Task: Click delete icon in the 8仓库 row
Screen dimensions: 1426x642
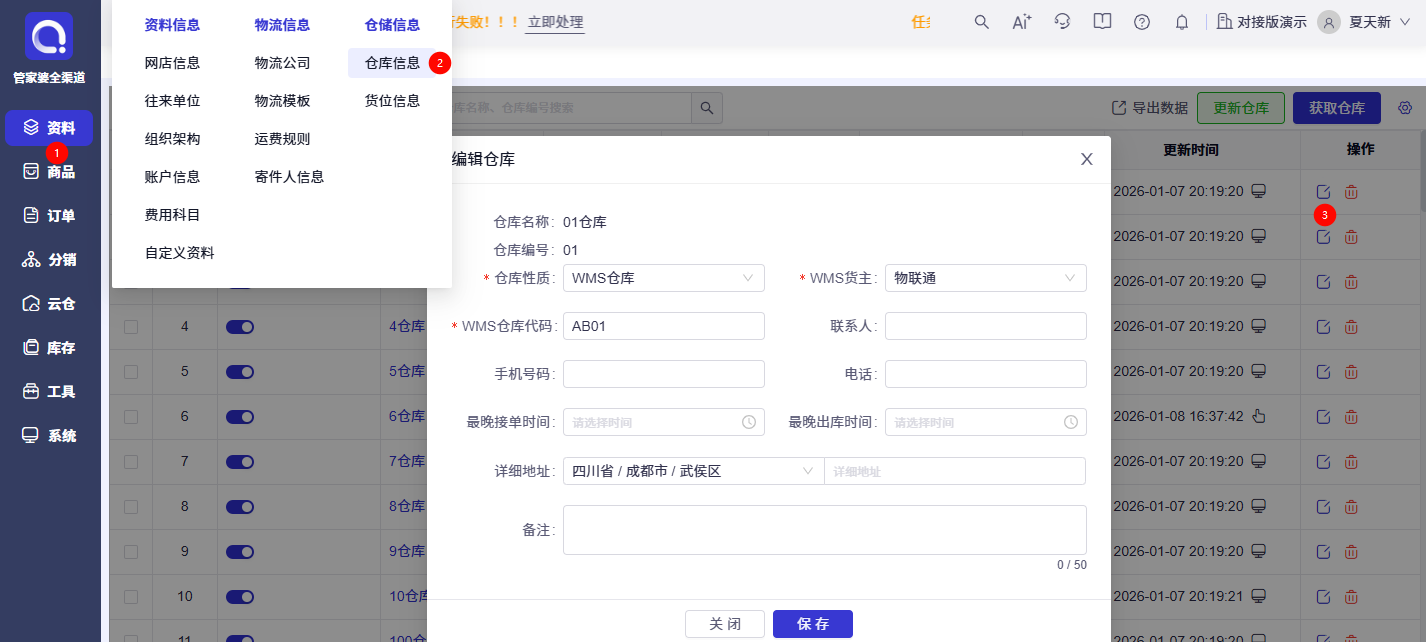Action: [x=1351, y=506]
